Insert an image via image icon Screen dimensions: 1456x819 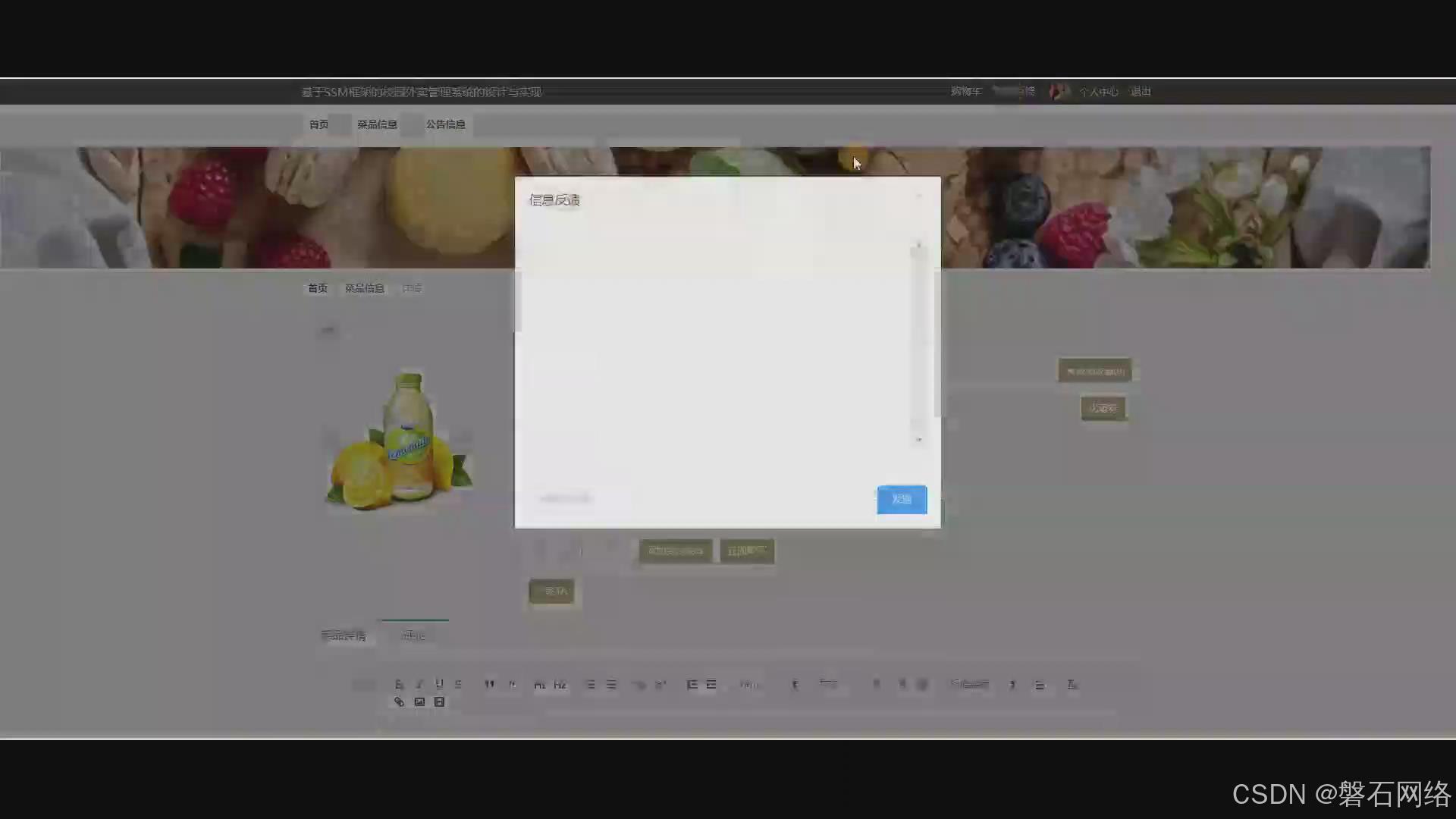419,702
